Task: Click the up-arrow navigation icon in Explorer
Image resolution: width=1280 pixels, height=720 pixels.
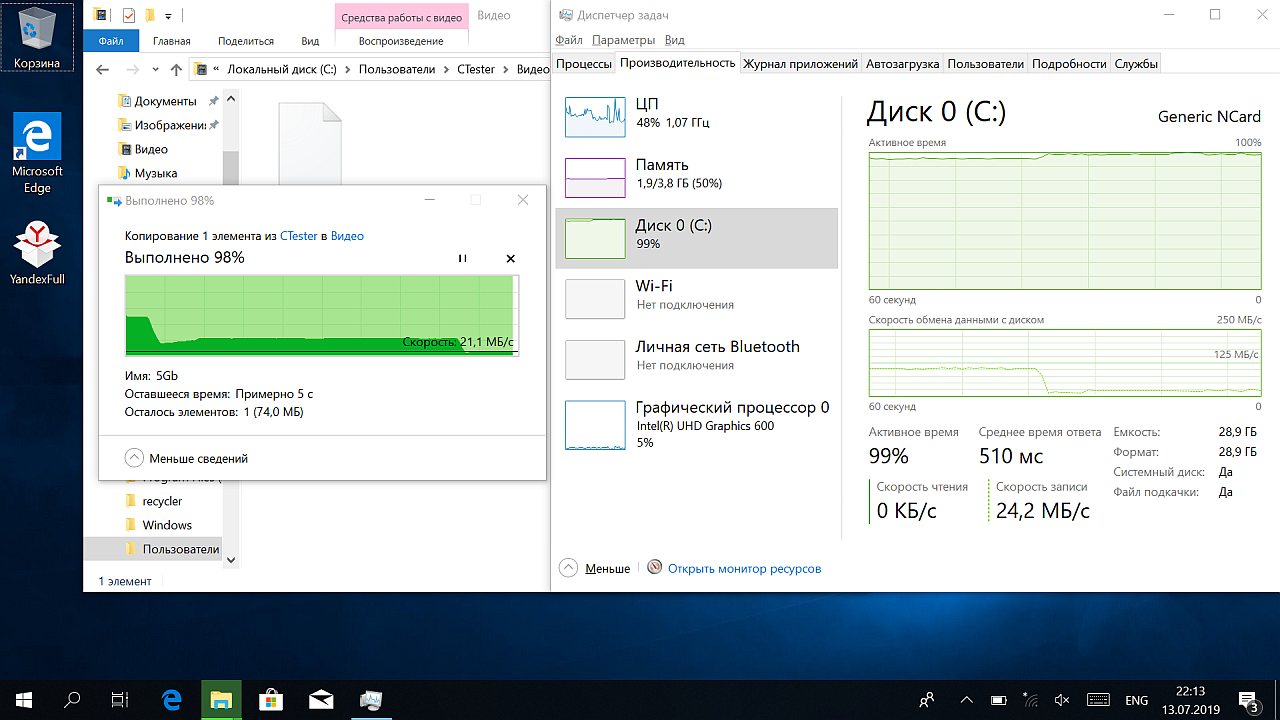Action: [x=177, y=70]
